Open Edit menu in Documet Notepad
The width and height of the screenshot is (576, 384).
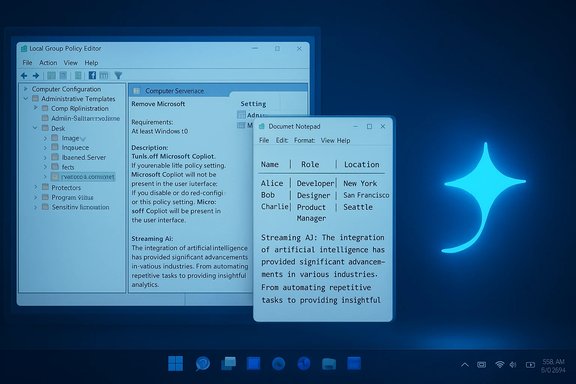point(282,140)
